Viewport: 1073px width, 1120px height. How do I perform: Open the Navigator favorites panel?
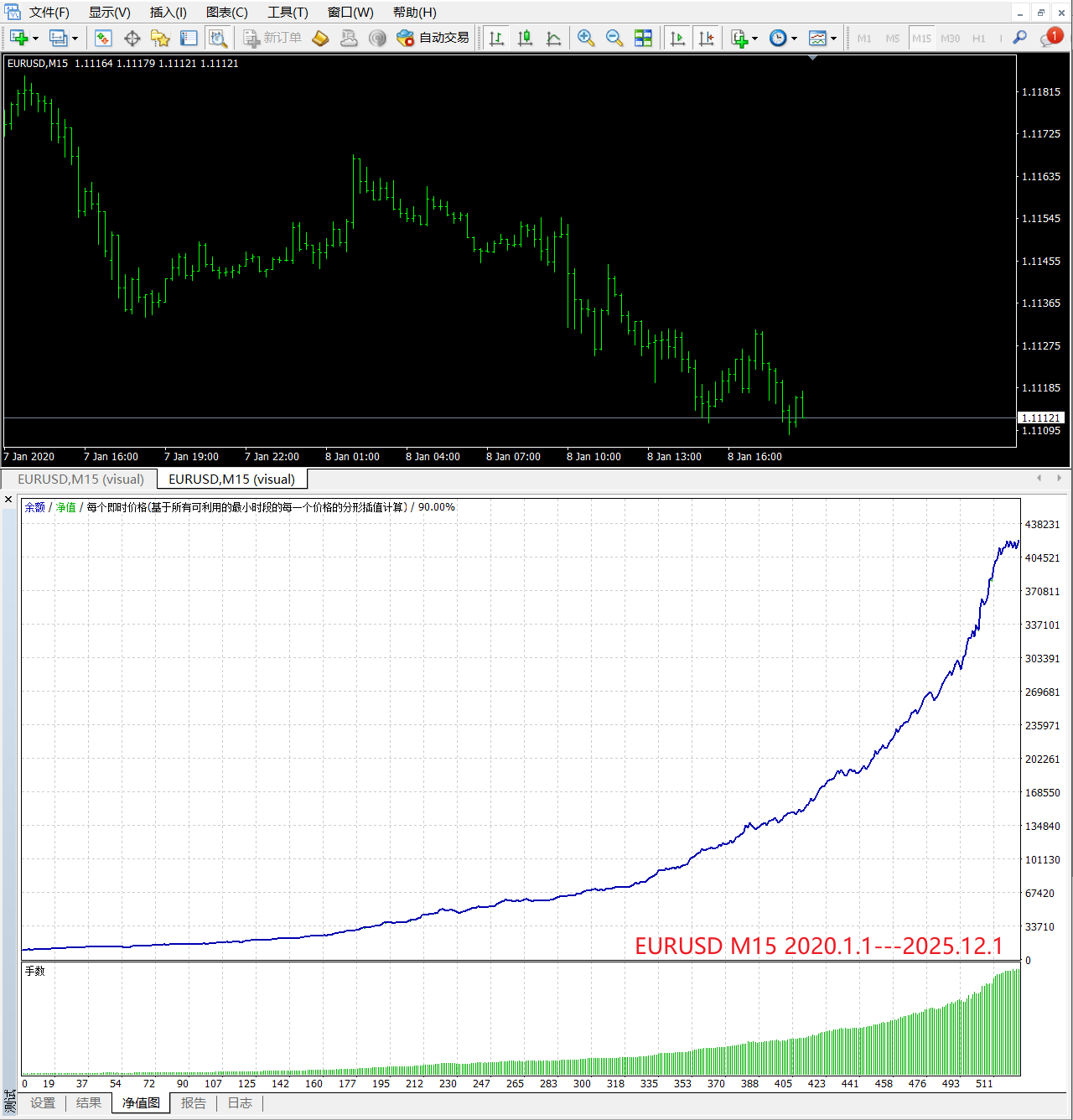coord(160,38)
